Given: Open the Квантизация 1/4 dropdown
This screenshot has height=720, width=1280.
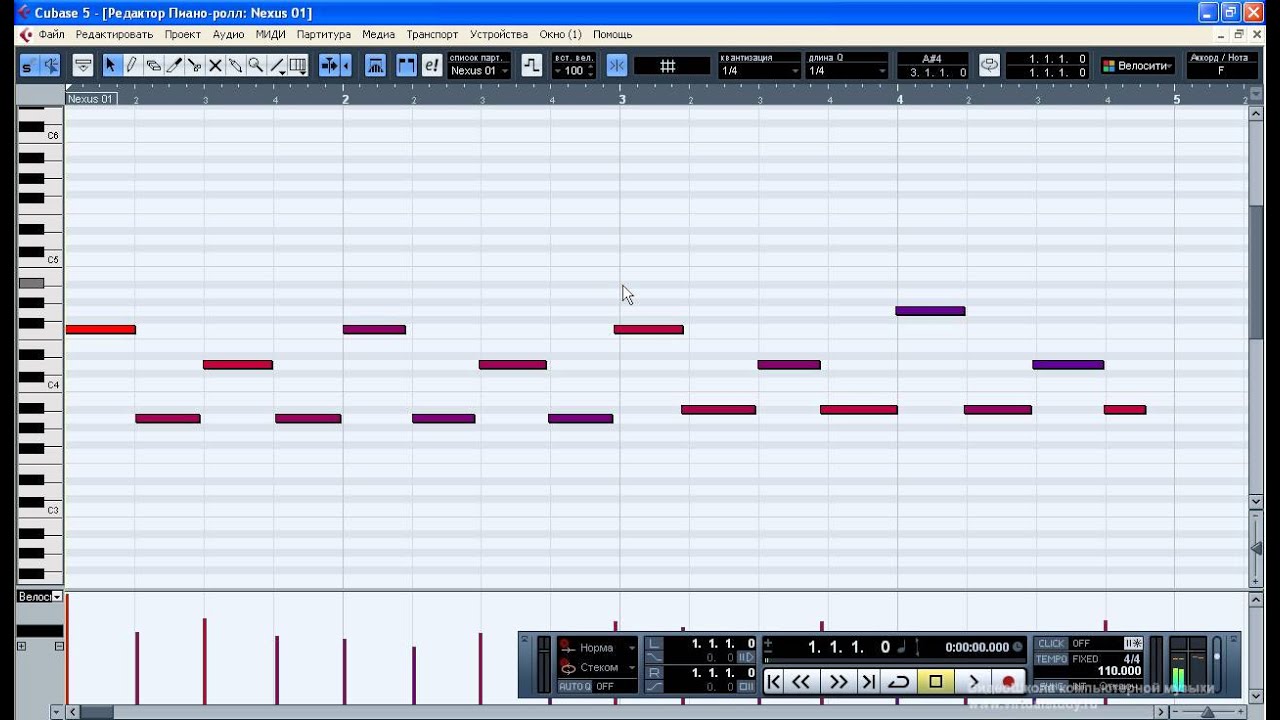Looking at the screenshot, I should pyautogui.click(x=760, y=71).
